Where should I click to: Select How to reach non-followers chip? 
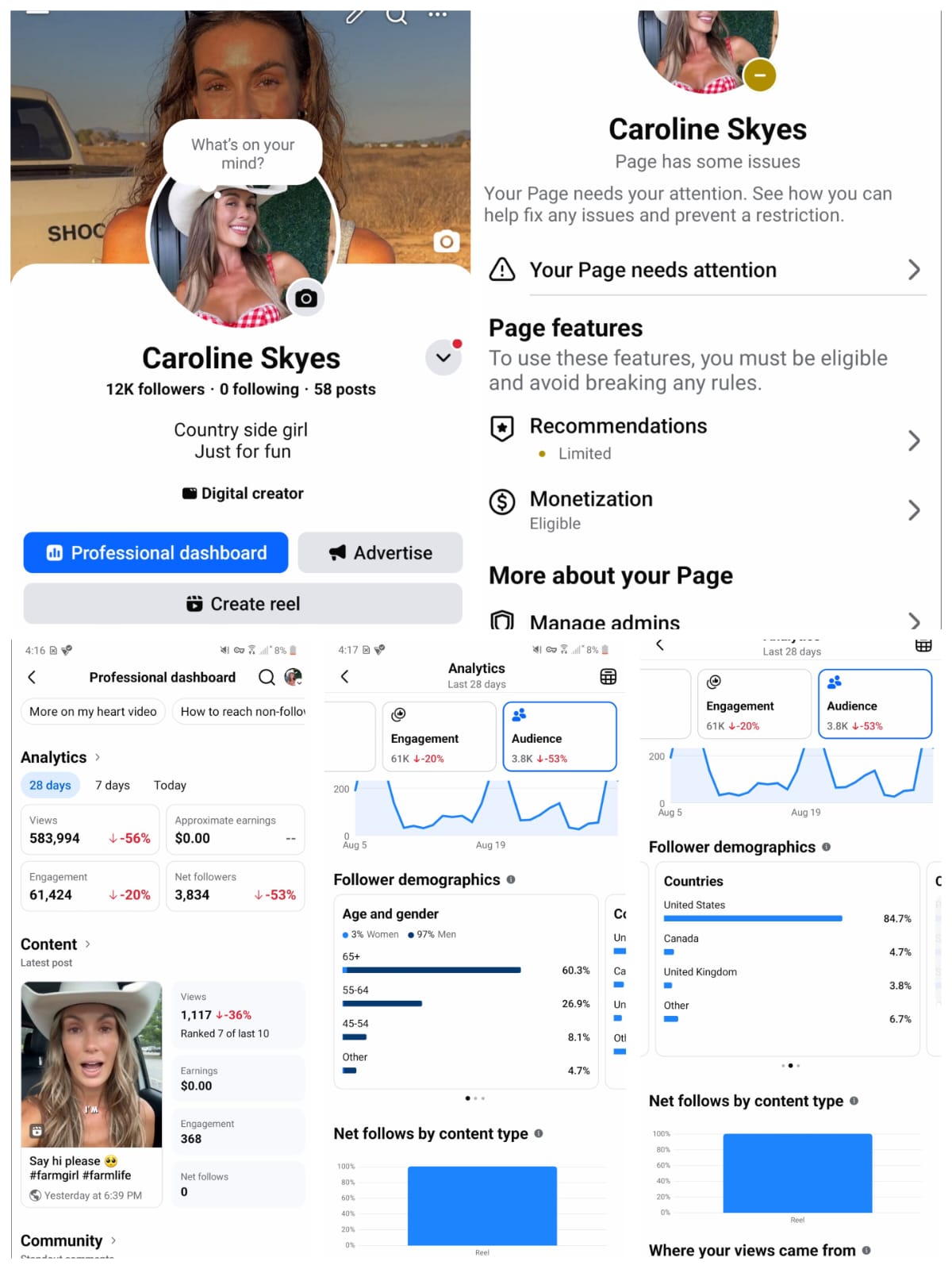tap(239, 712)
